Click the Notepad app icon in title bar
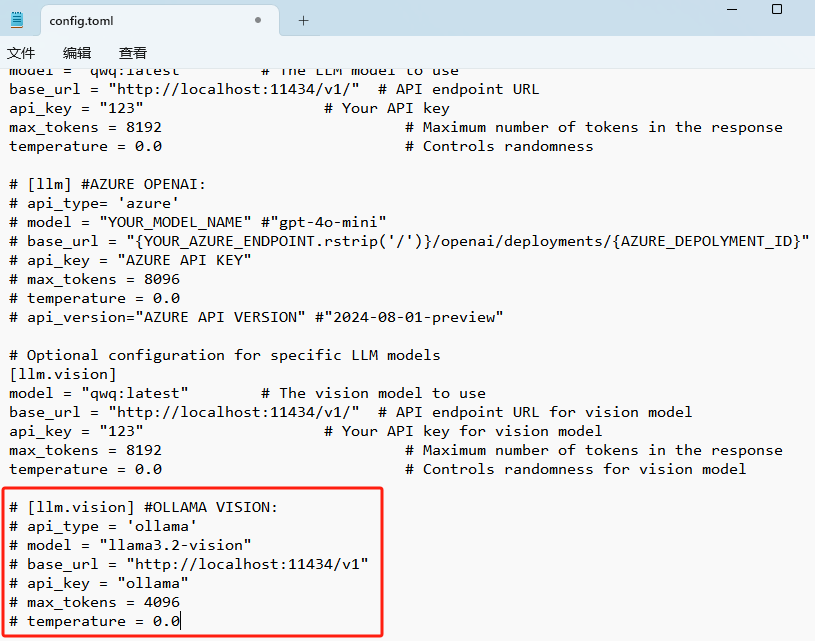 (x=17, y=20)
